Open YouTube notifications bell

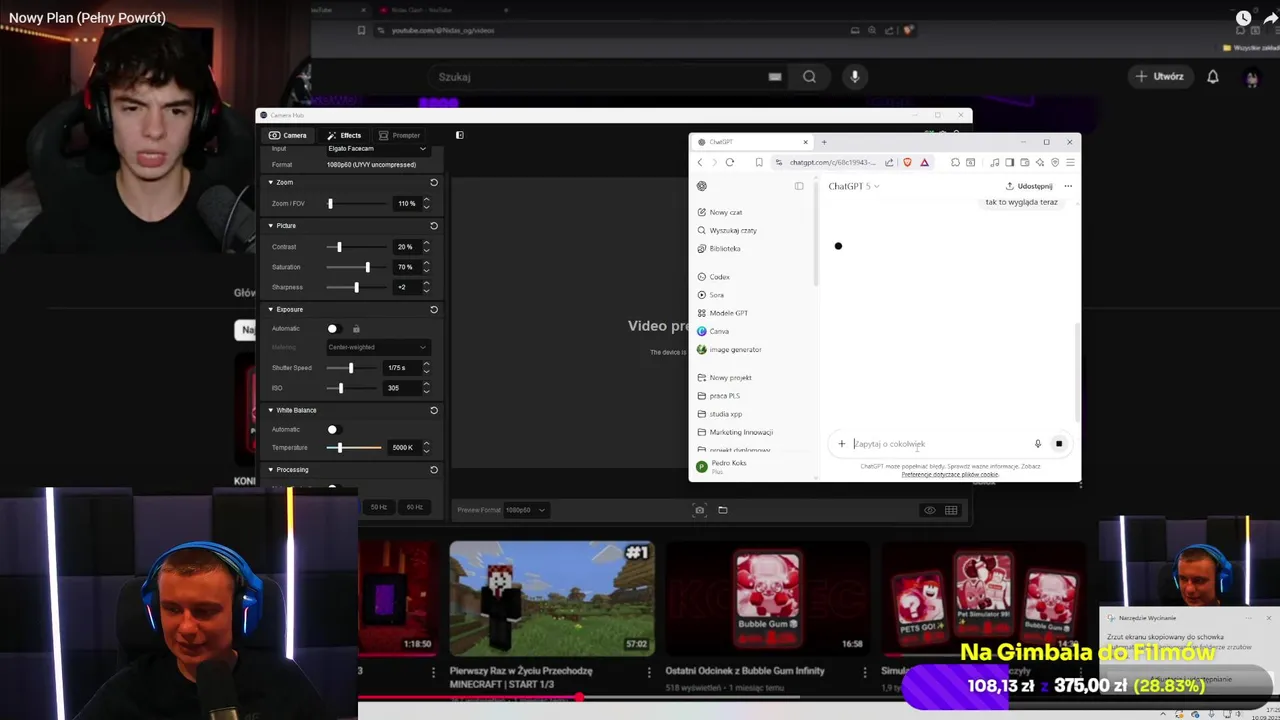pyautogui.click(x=1213, y=77)
